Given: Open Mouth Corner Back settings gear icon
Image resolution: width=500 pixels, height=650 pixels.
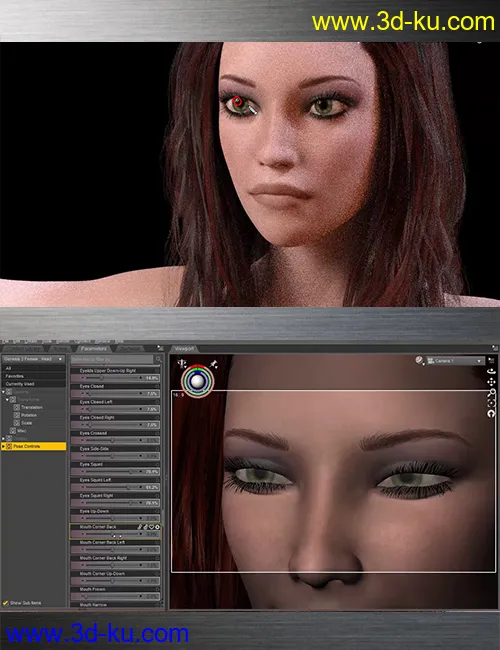Looking at the screenshot, I should 157,527.
